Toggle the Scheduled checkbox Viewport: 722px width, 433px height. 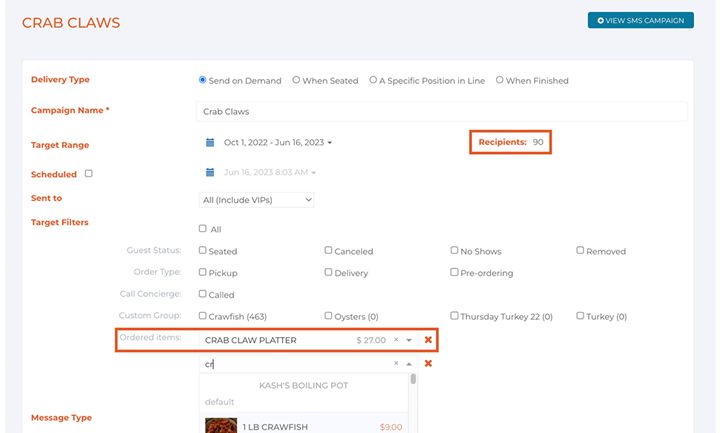click(x=88, y=174)
